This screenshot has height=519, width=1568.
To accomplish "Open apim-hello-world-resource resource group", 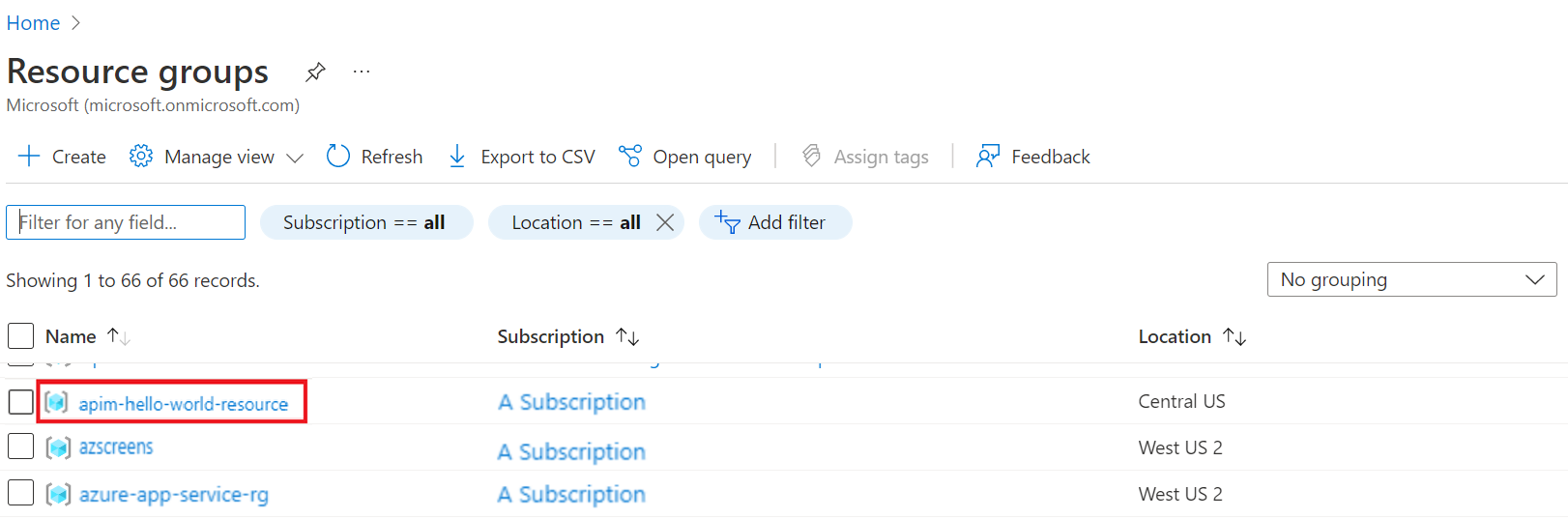I will pos(184,404).
